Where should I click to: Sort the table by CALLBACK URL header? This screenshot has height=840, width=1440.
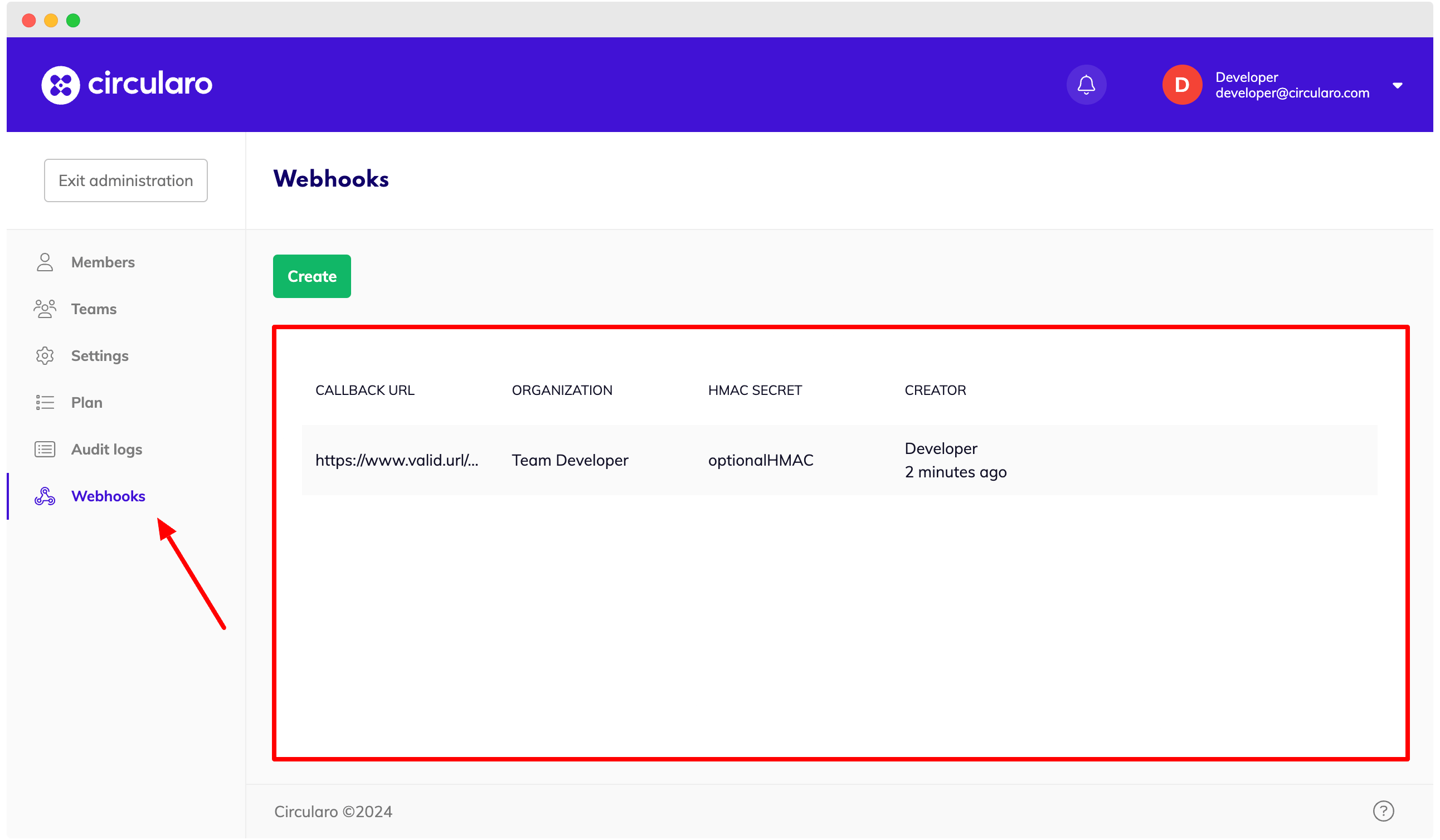tap(364, 389)
